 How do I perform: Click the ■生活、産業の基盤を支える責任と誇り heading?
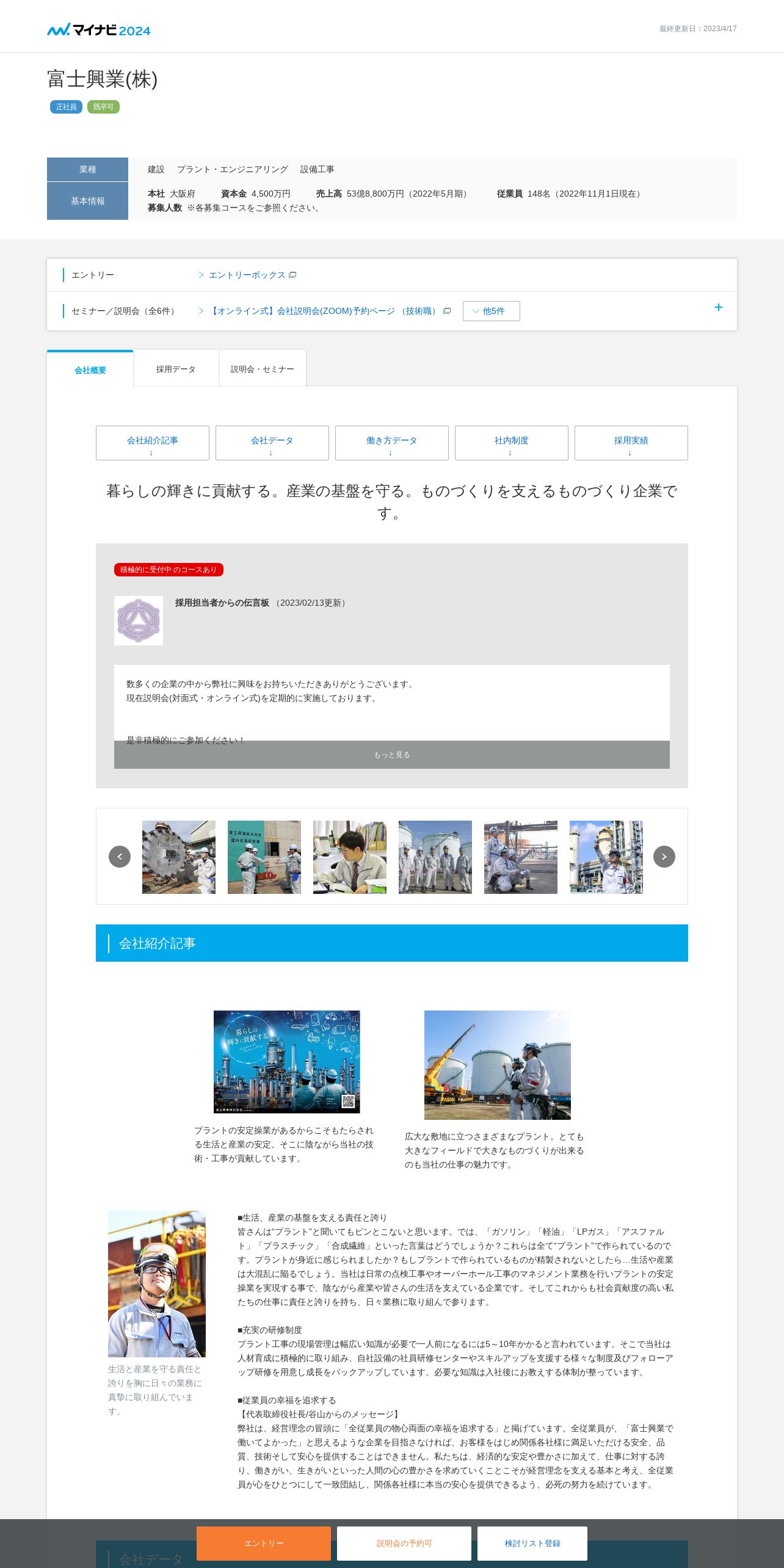pos(312,1218)
